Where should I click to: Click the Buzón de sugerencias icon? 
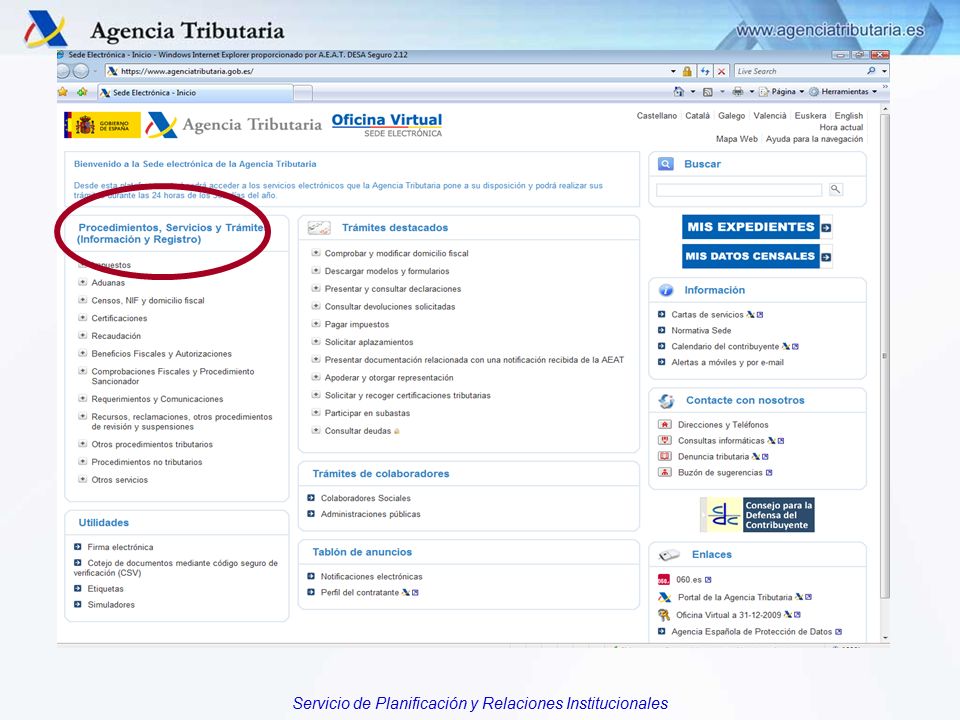[x=664, y=472]
